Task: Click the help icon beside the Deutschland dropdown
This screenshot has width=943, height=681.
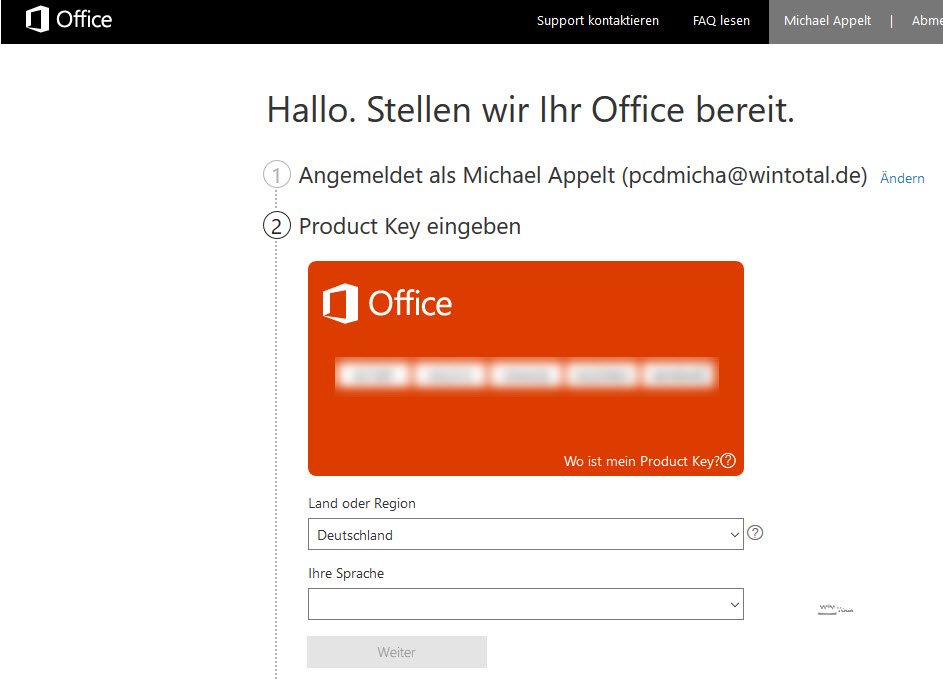Action: (x=756, y=533)
